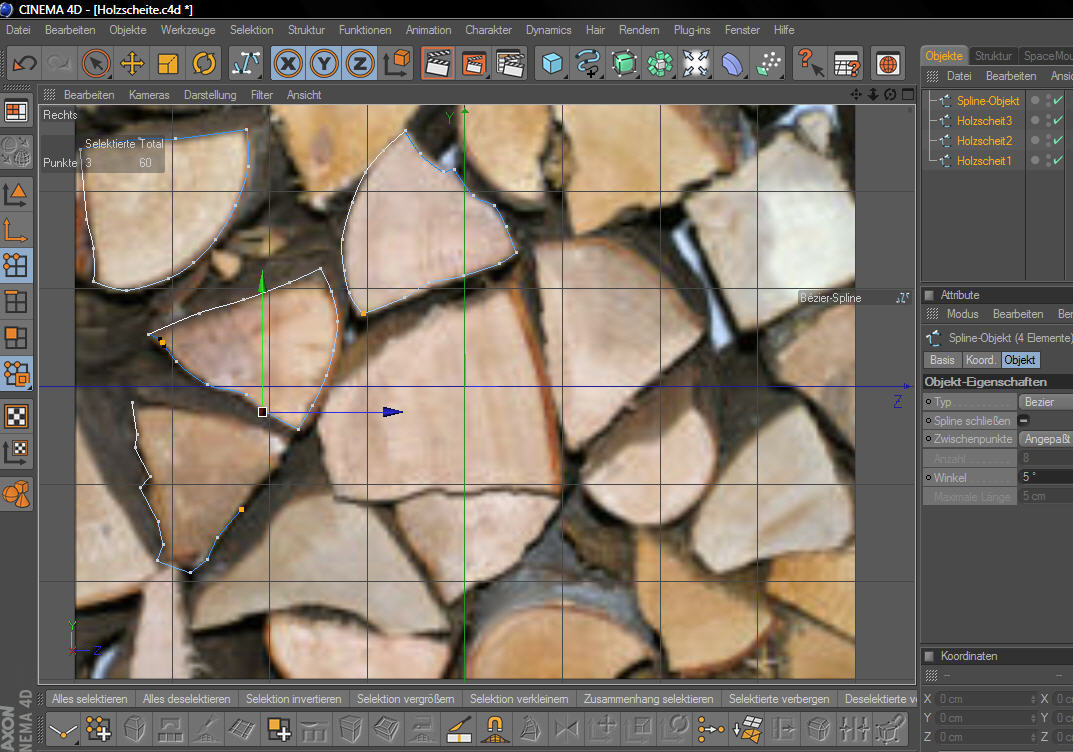Click the Undo arrow icon
The image size is (1073, 752).
pos(24,64)
